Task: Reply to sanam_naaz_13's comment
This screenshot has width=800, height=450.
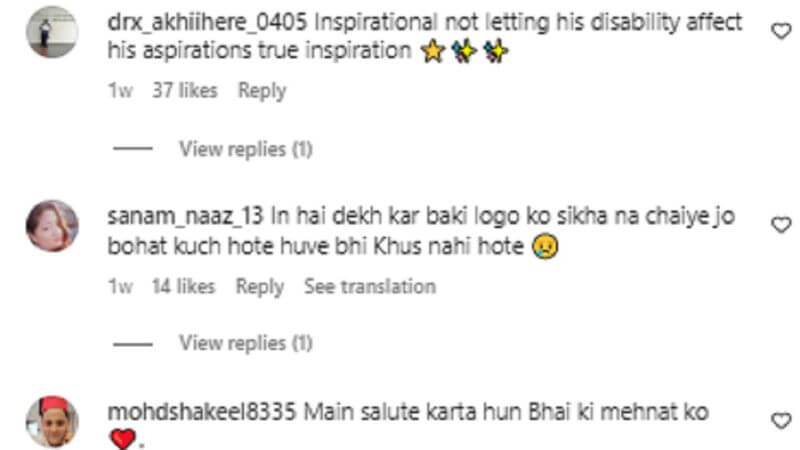Action: (x=260, y=287)
